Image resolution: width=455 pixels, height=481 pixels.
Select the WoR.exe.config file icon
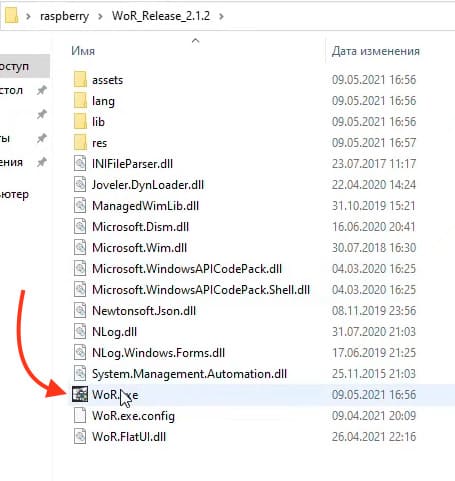[x=80, y=416]
